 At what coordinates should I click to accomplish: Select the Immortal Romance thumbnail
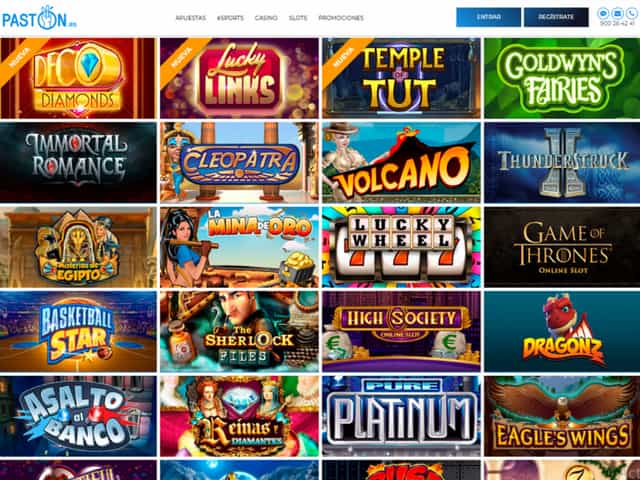78,162
